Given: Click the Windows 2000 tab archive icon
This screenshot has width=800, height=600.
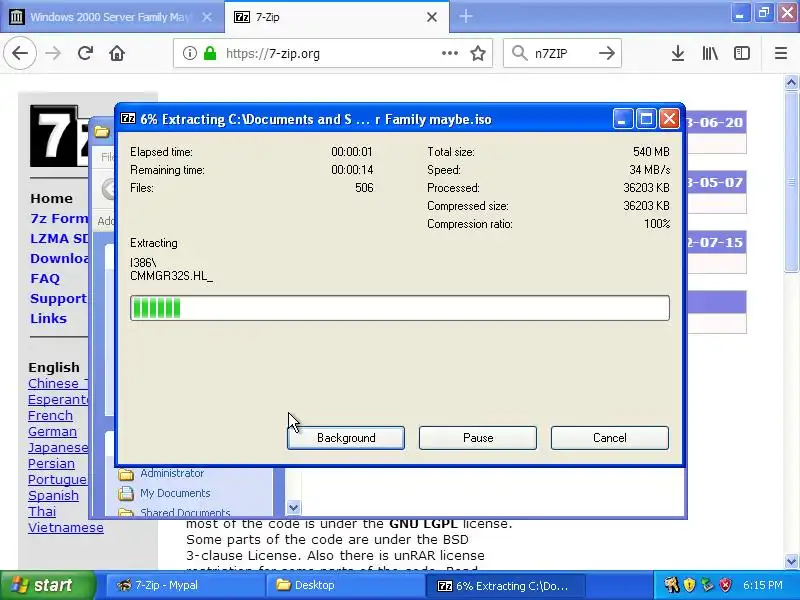Looking at the screenshot, I should pyautogui.click(x=17, y=17).
